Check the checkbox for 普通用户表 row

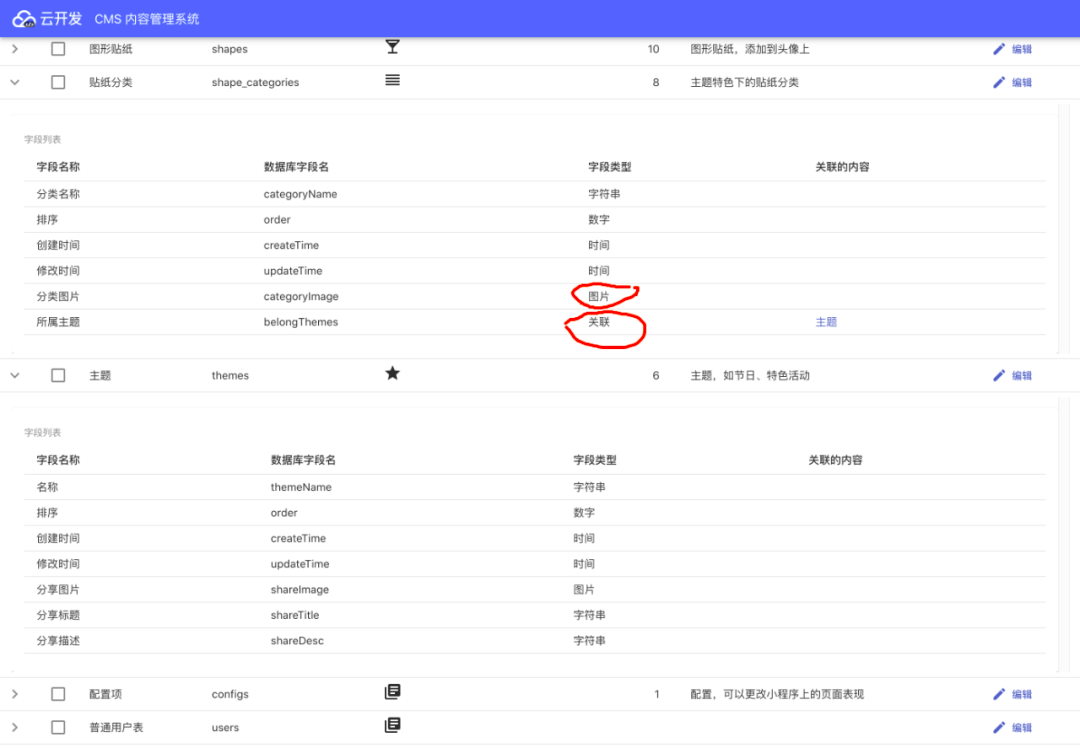point(57,726)
